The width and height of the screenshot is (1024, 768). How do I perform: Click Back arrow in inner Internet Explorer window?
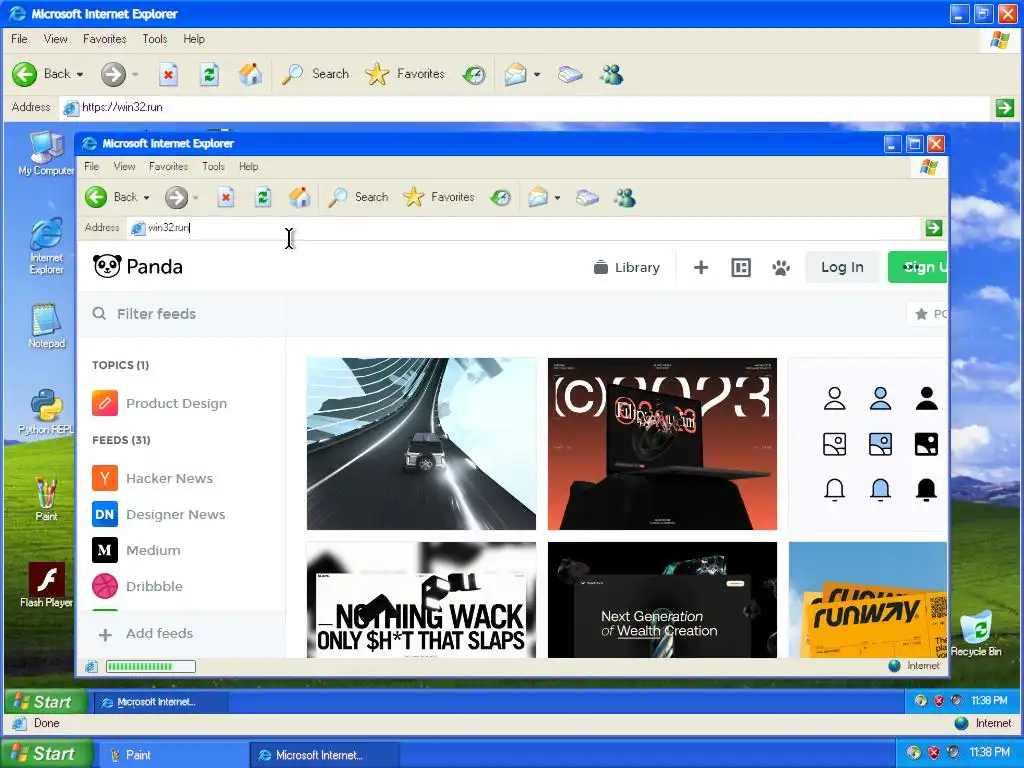click(x=96, y=197)
